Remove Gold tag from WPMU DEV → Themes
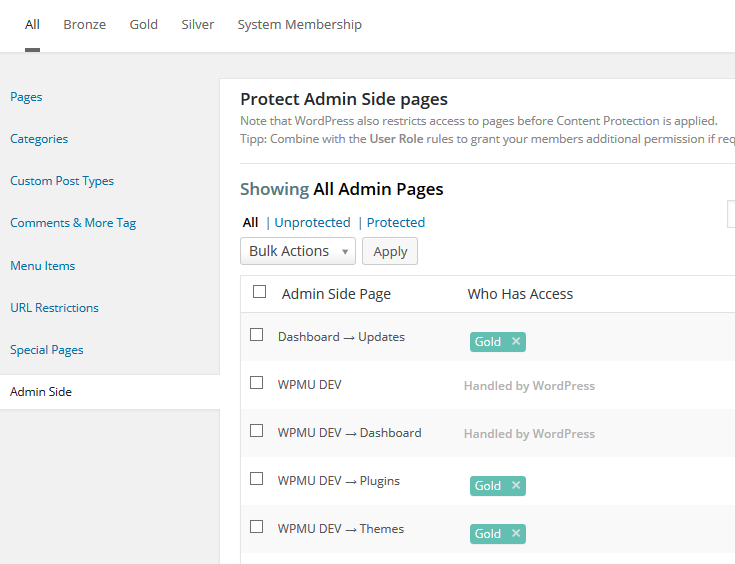 click(x=516, y=534)
